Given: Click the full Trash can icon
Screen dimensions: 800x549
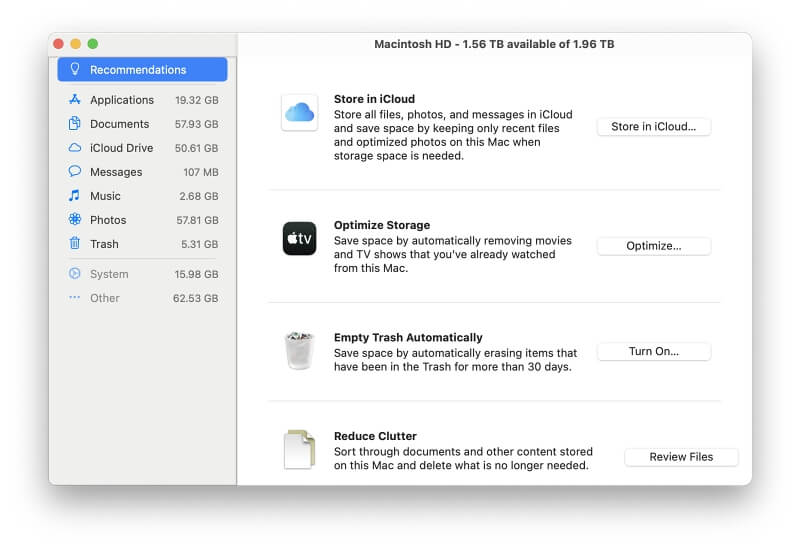Looking at the screenshot, I should [299, 351].
